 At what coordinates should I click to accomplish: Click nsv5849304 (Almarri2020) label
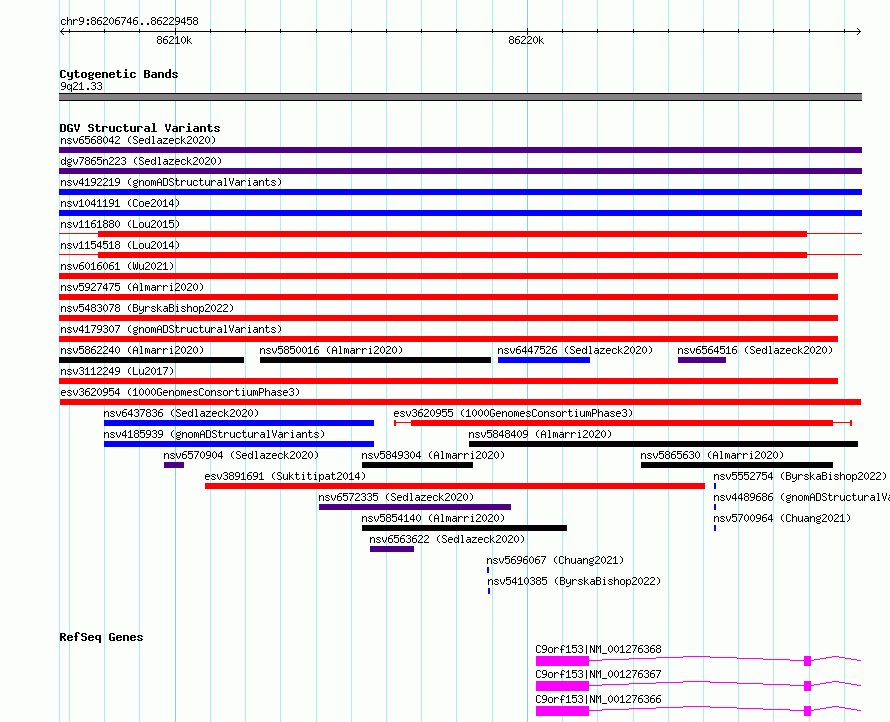[x=433, y=455]
